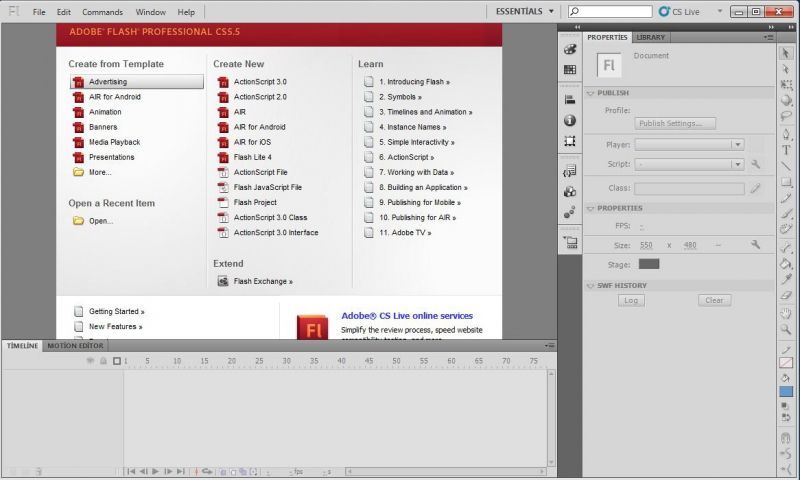Viewport: 800px width, 480px height.
Task: Click the Stage color swatch
Action: click(649, 264)
